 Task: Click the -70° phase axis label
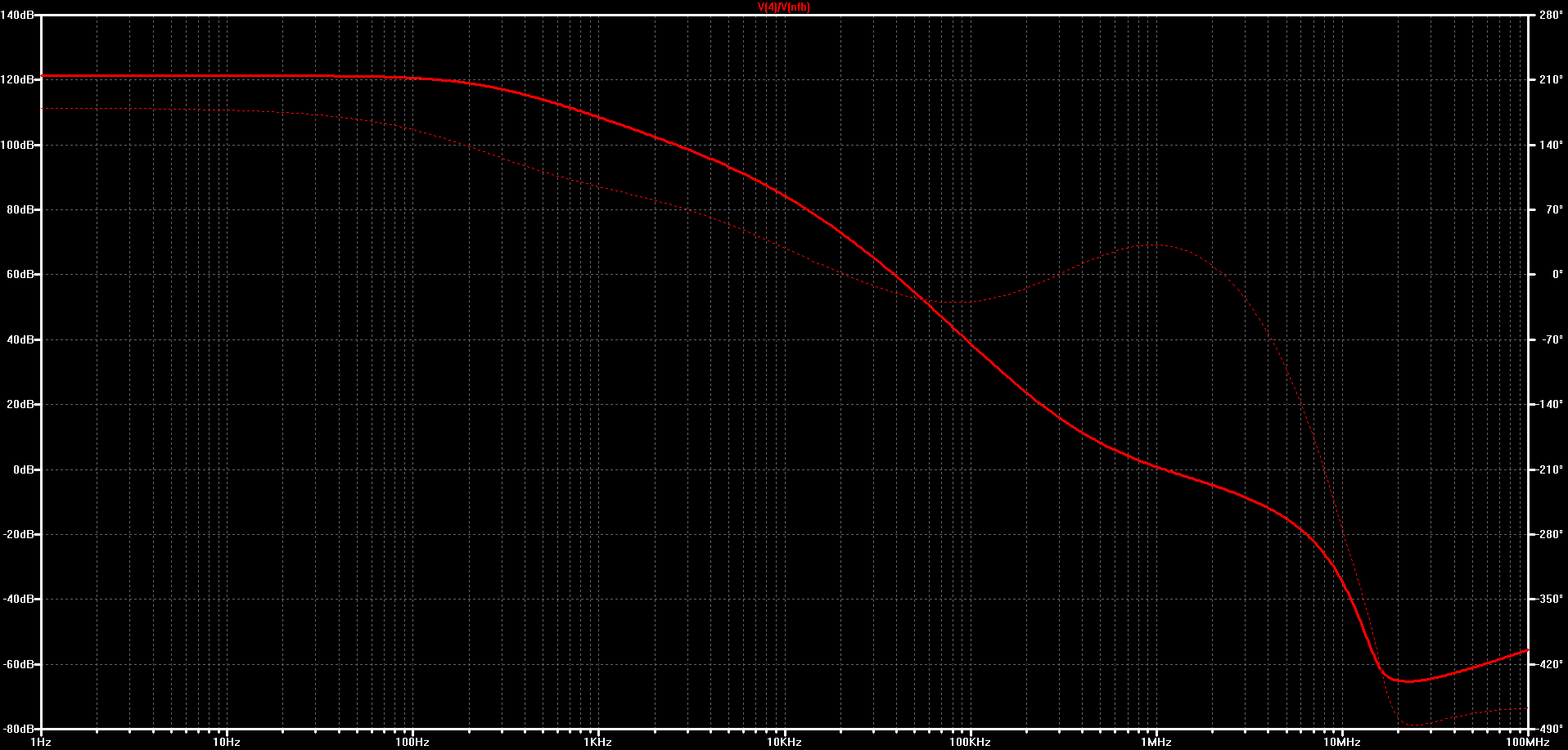(x=1552, y=339)
